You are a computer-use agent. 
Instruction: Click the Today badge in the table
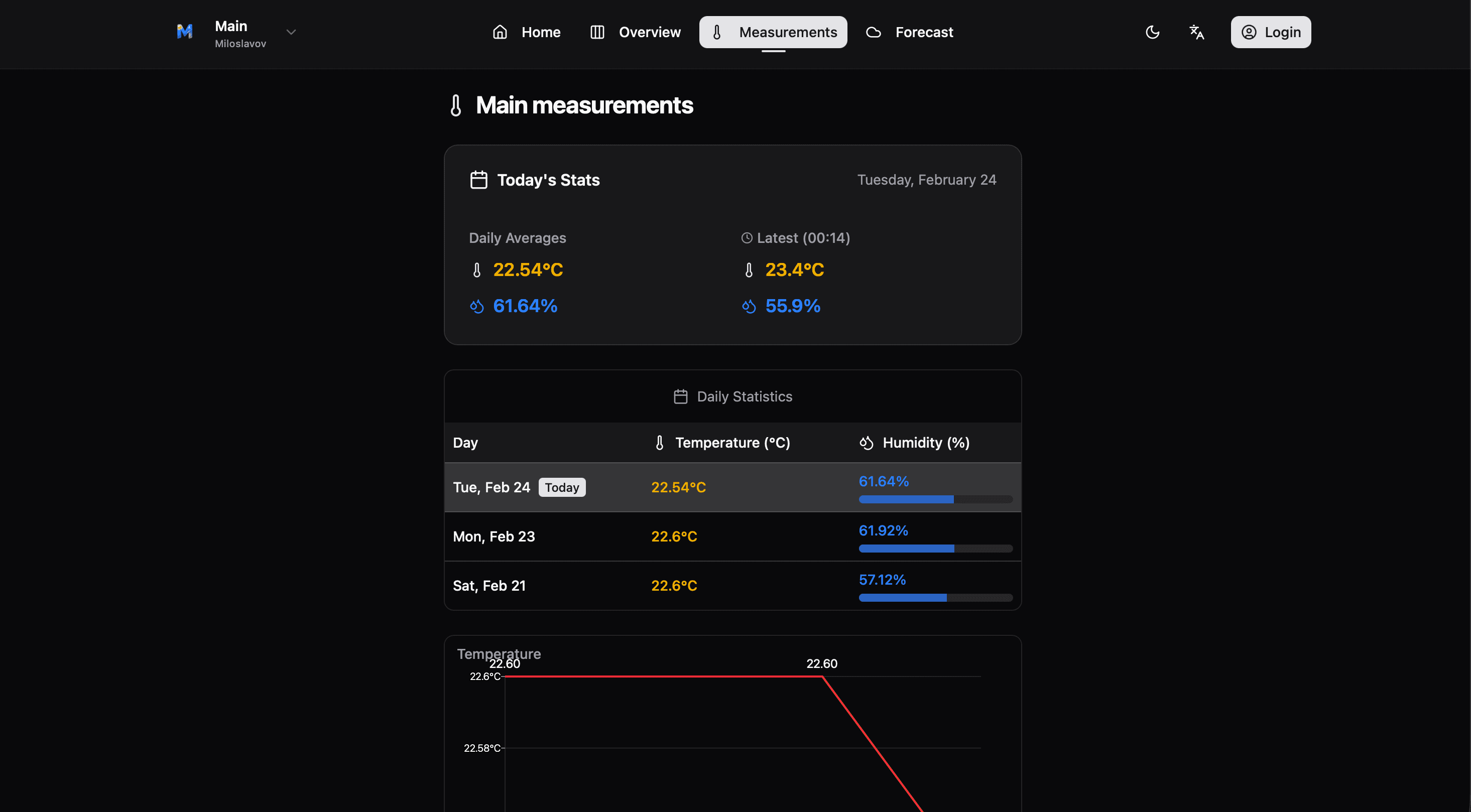[x=562, y=487]
